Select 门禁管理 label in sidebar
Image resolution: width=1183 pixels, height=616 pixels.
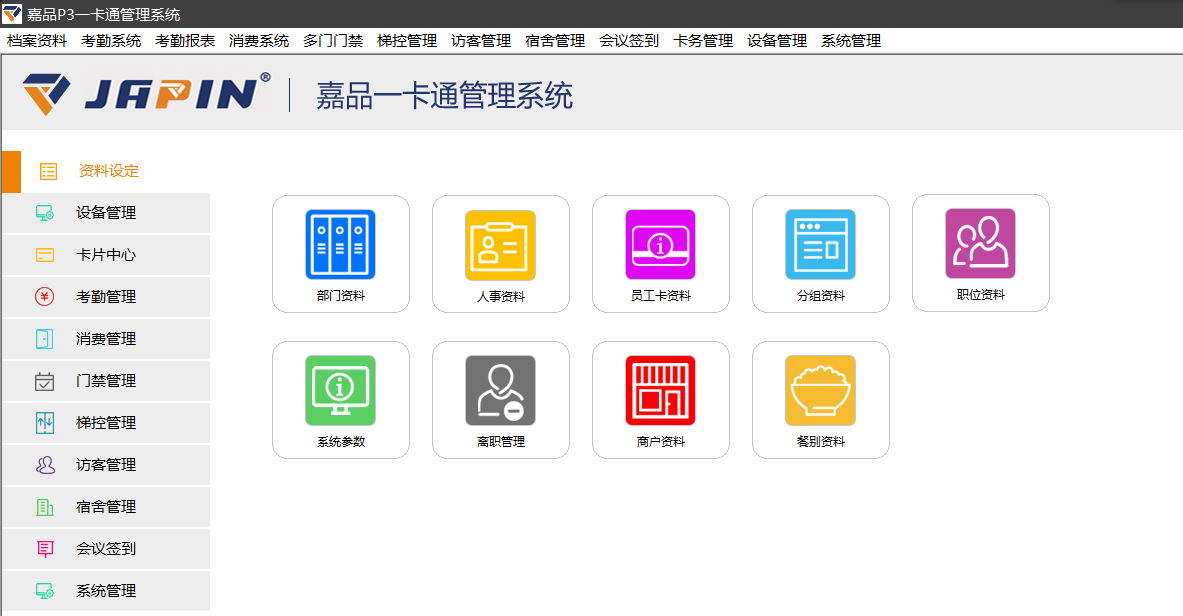106,381
